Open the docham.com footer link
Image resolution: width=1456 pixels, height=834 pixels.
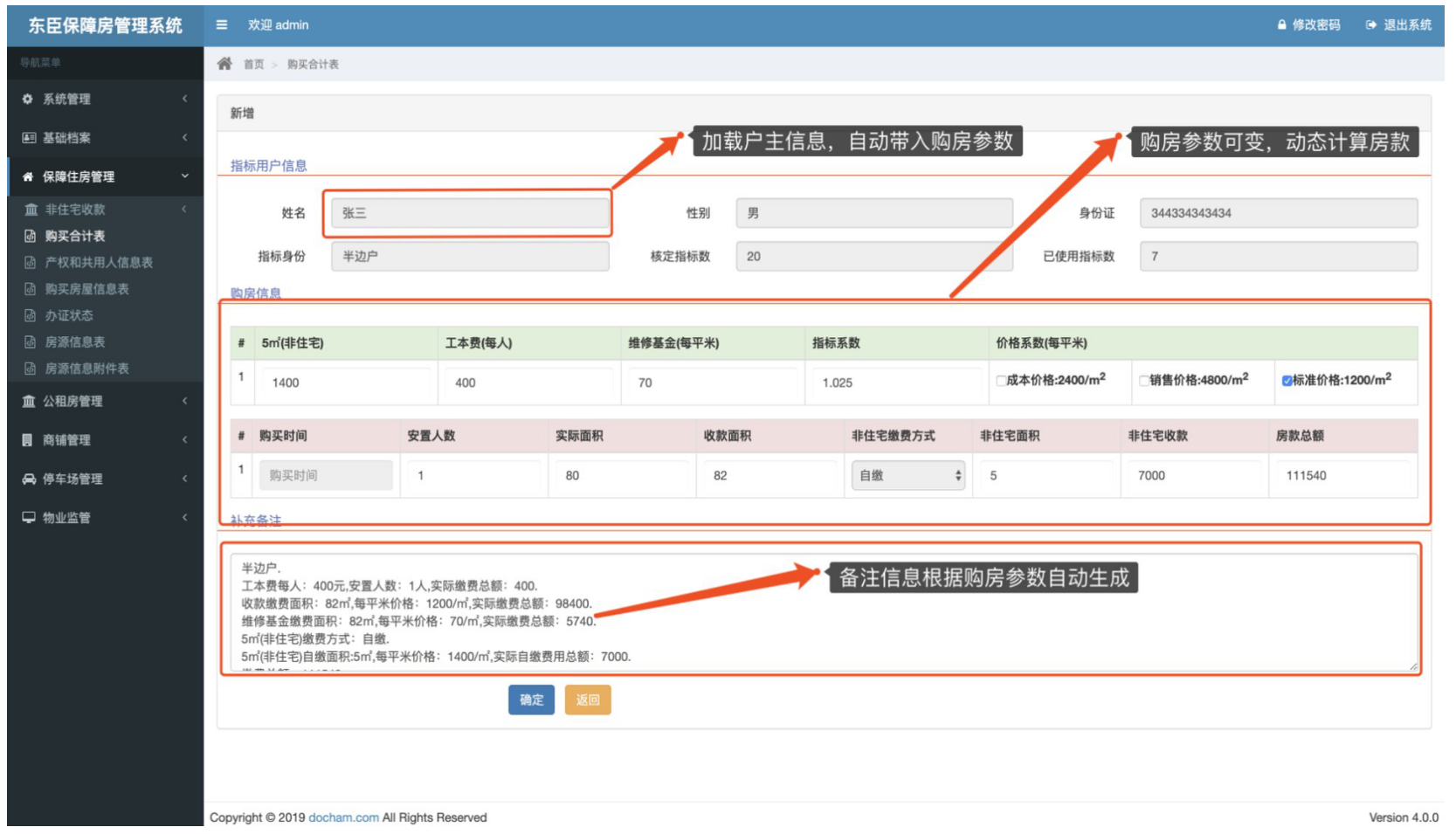point(343,817)
